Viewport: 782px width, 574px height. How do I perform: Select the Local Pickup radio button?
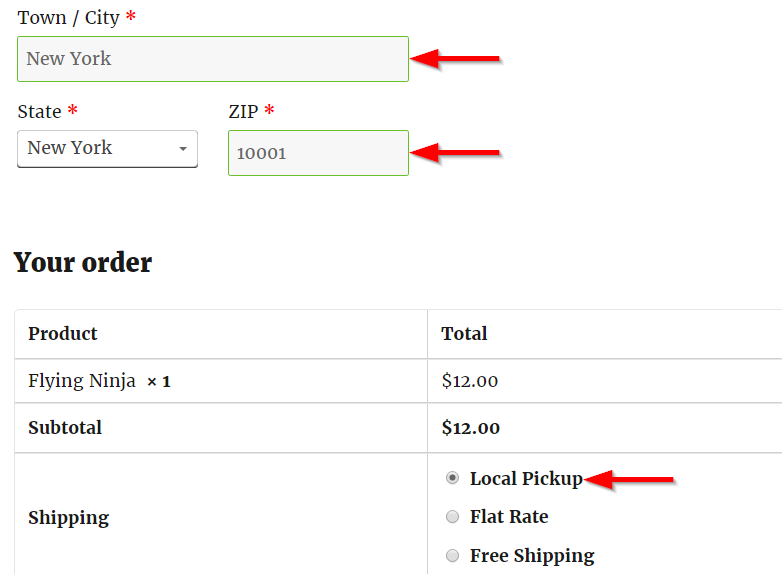(452, 479)
